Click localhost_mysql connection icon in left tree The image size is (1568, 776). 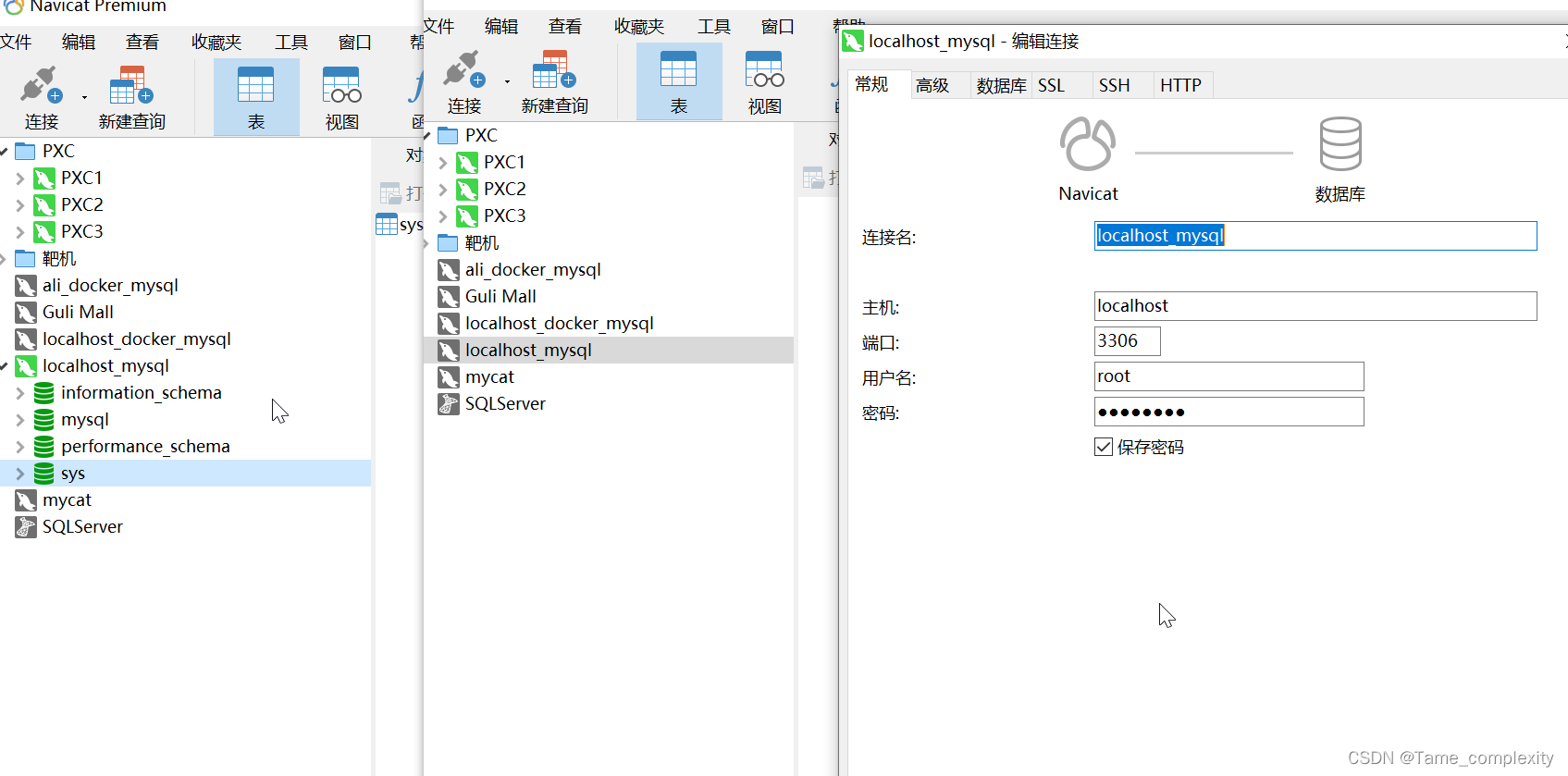coord(26,366)
